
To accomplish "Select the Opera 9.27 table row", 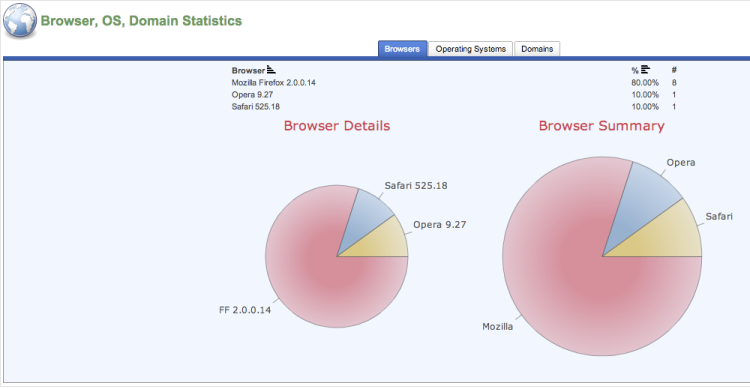I will tap(454, 95).
